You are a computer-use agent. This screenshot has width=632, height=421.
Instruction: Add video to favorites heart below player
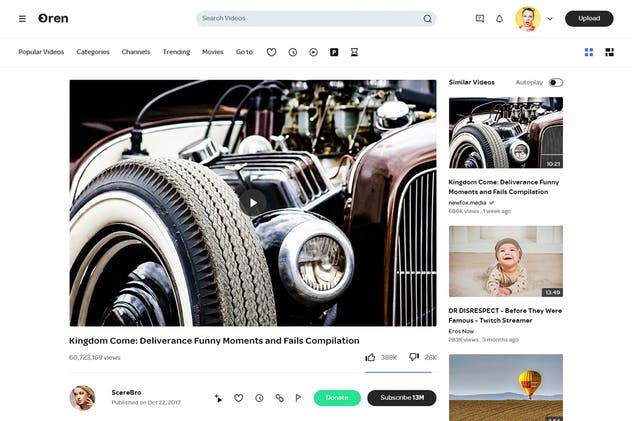239,398
